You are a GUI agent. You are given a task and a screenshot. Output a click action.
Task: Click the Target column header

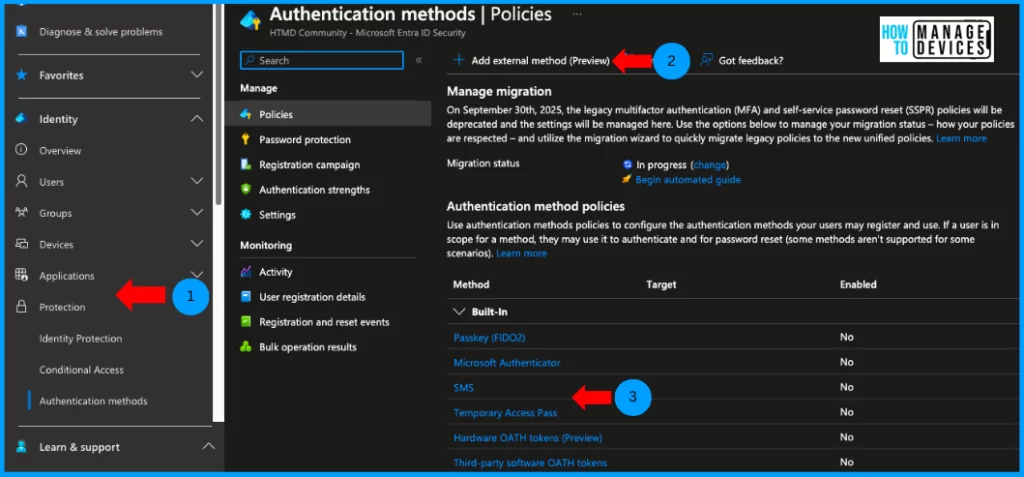(x=661, y=284)
